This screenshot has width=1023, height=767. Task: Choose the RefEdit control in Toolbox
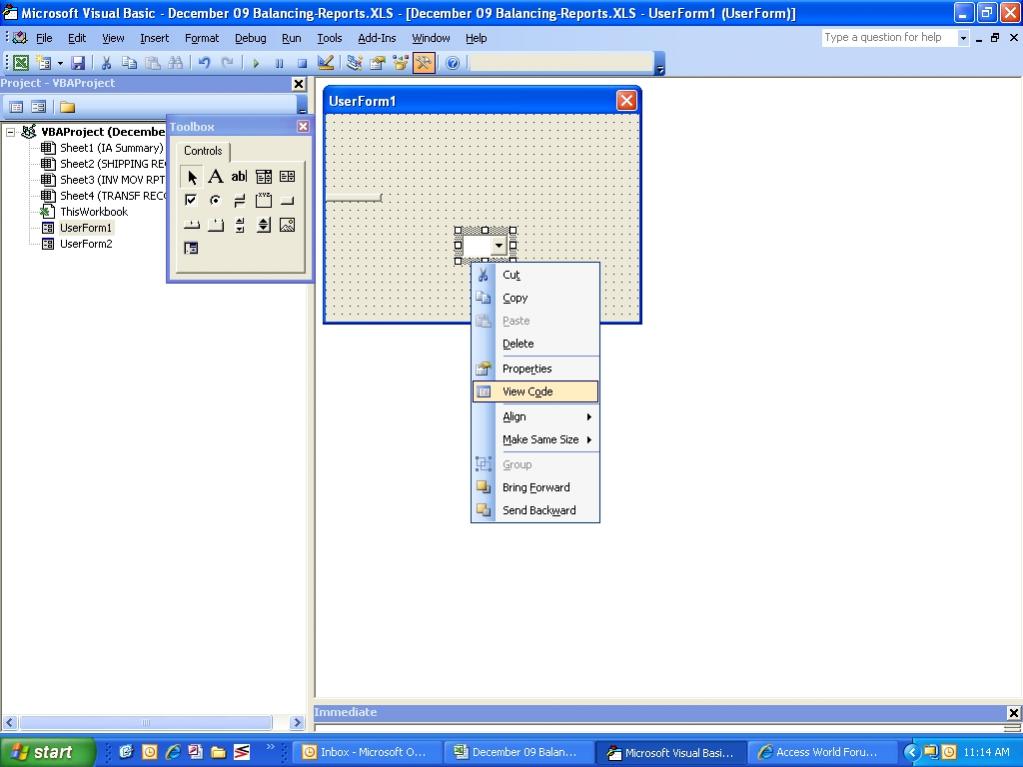click(191, 248)
